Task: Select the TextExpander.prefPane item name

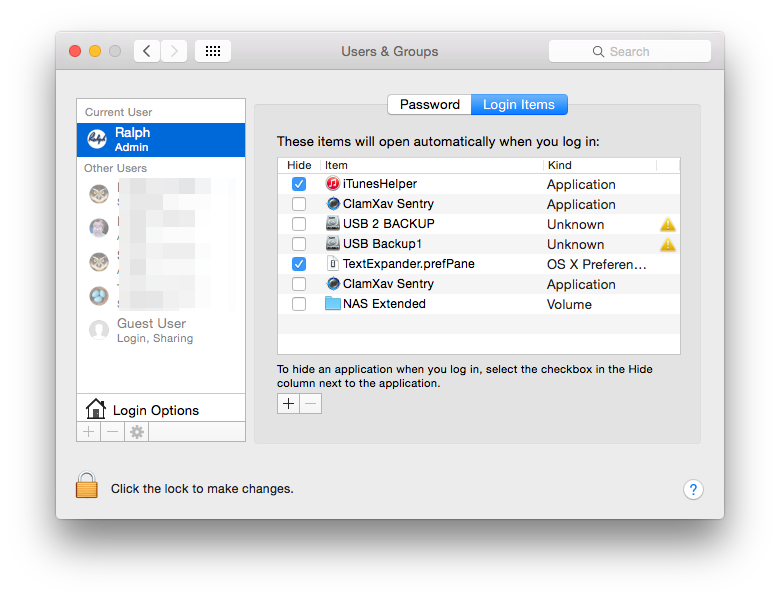Action: [408, 264]
